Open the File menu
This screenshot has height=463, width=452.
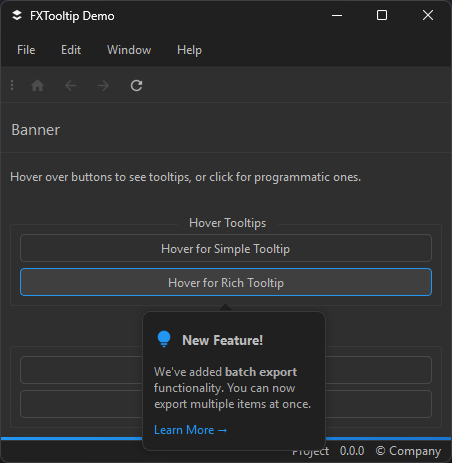coord(26,50)
